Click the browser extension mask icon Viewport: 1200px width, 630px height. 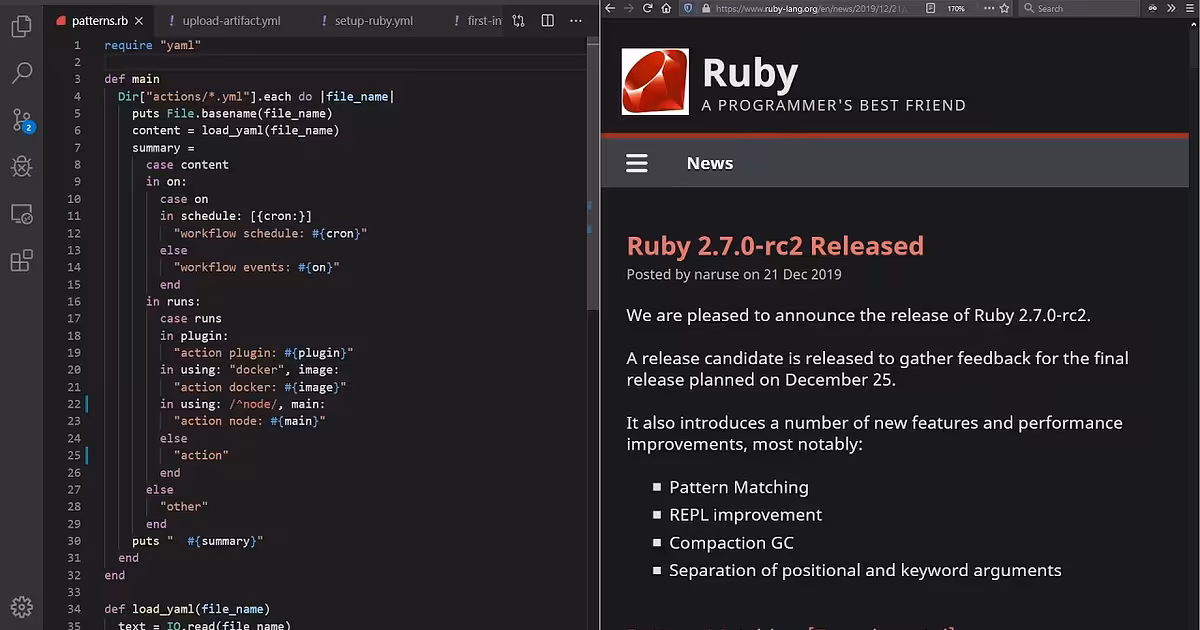tap(1153, 8)
